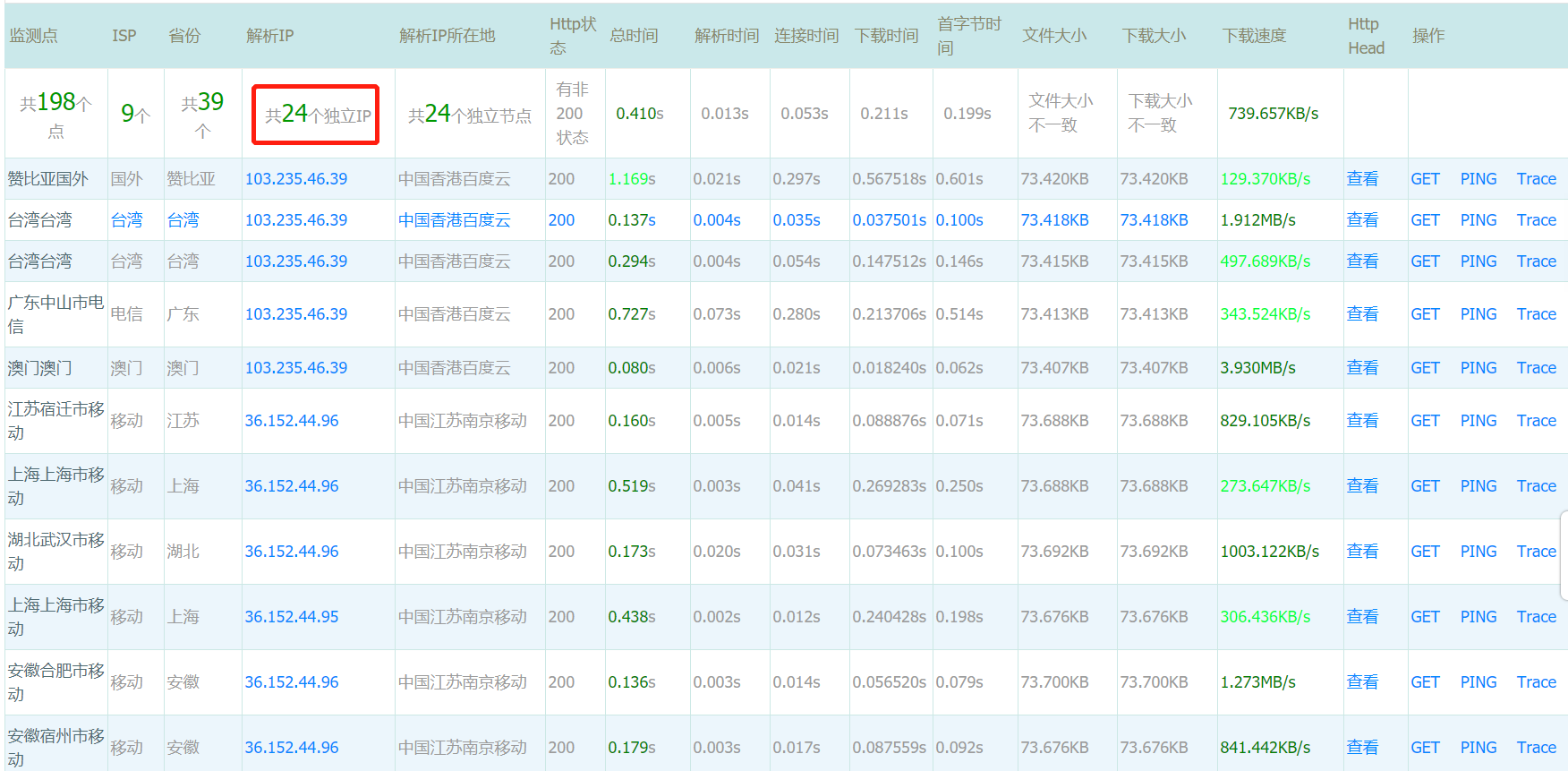Viewport: 1568px width, 771px height.
Task: Click PING for 台湾 row with 0.294s
Action: pyautogui.click(x=1479, y=261)
